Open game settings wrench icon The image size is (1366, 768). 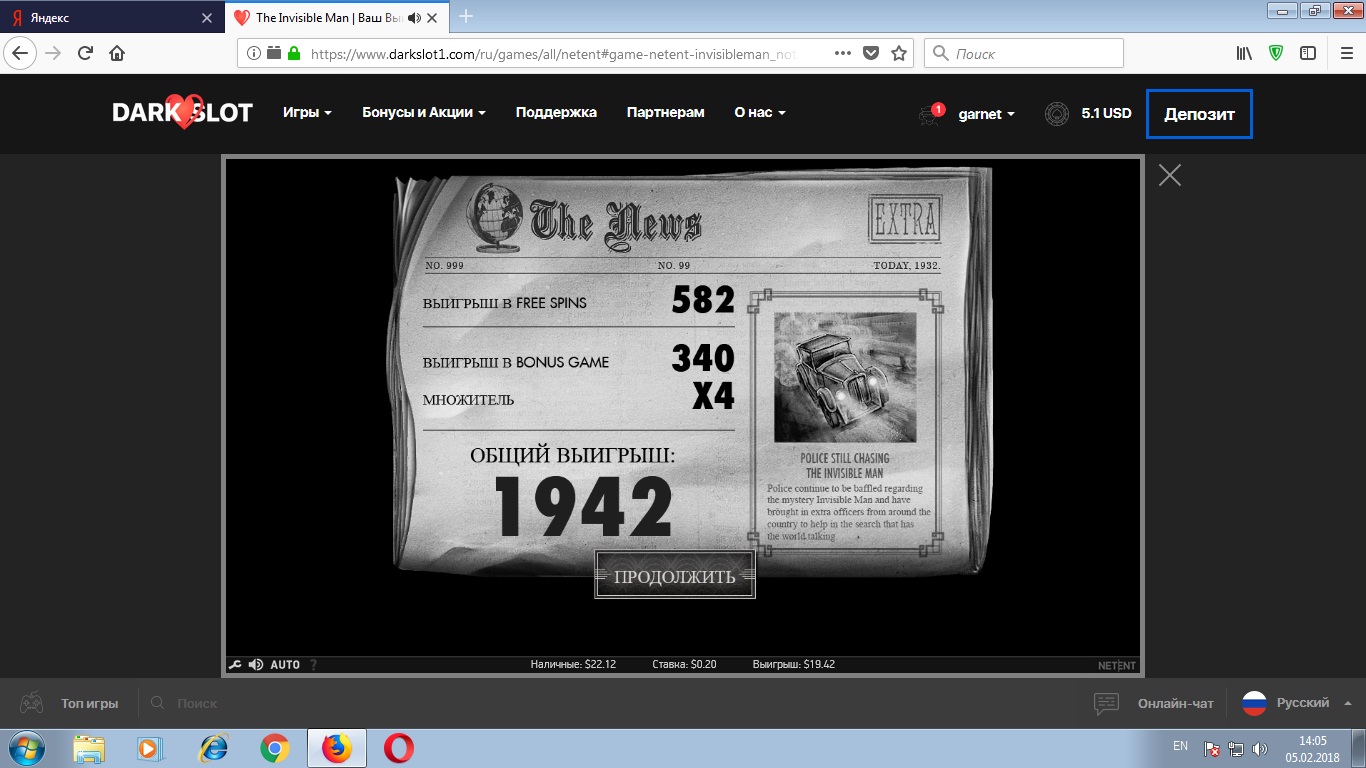[x=235, y=664]
